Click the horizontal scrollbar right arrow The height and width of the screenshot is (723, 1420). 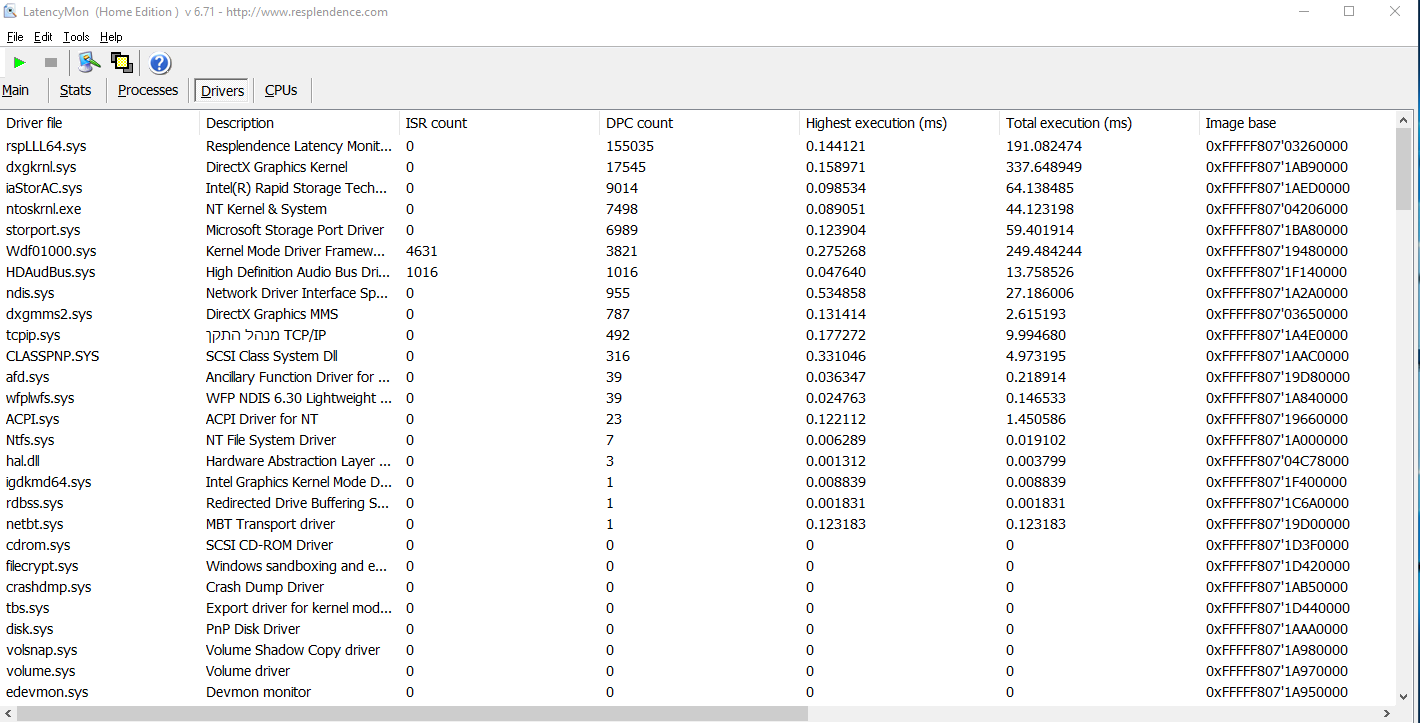pyautogui.click(x=1386, y=714)
